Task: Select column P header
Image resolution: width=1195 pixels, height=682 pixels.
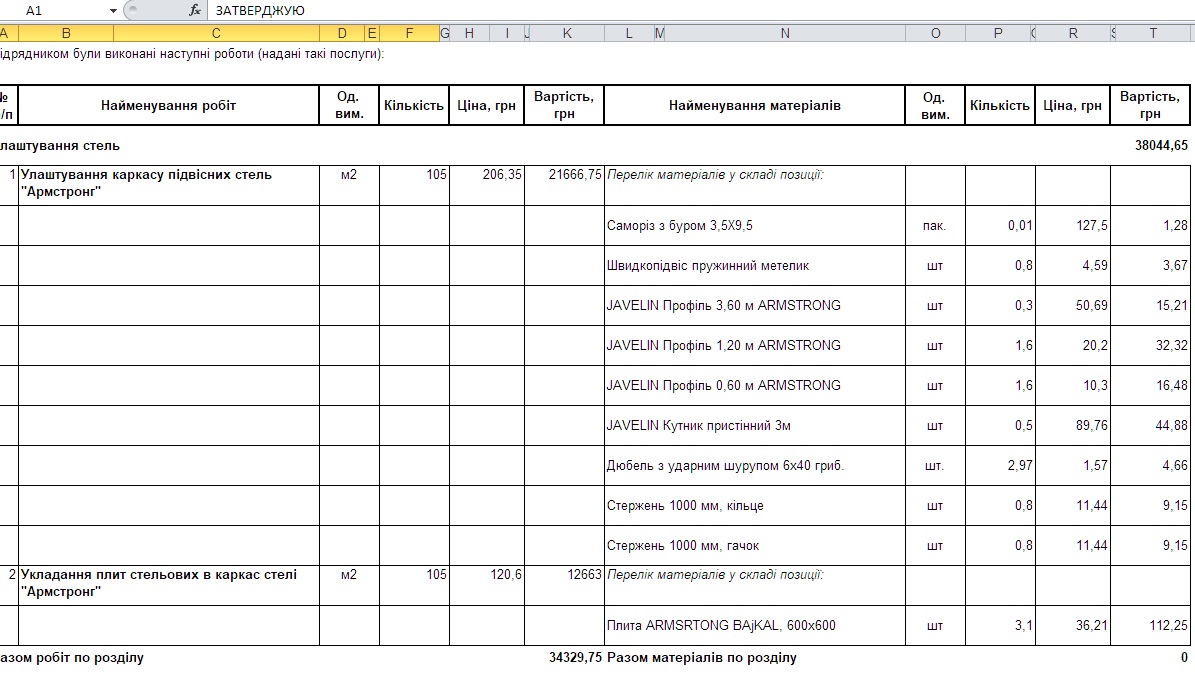Action: coord(998,33)
